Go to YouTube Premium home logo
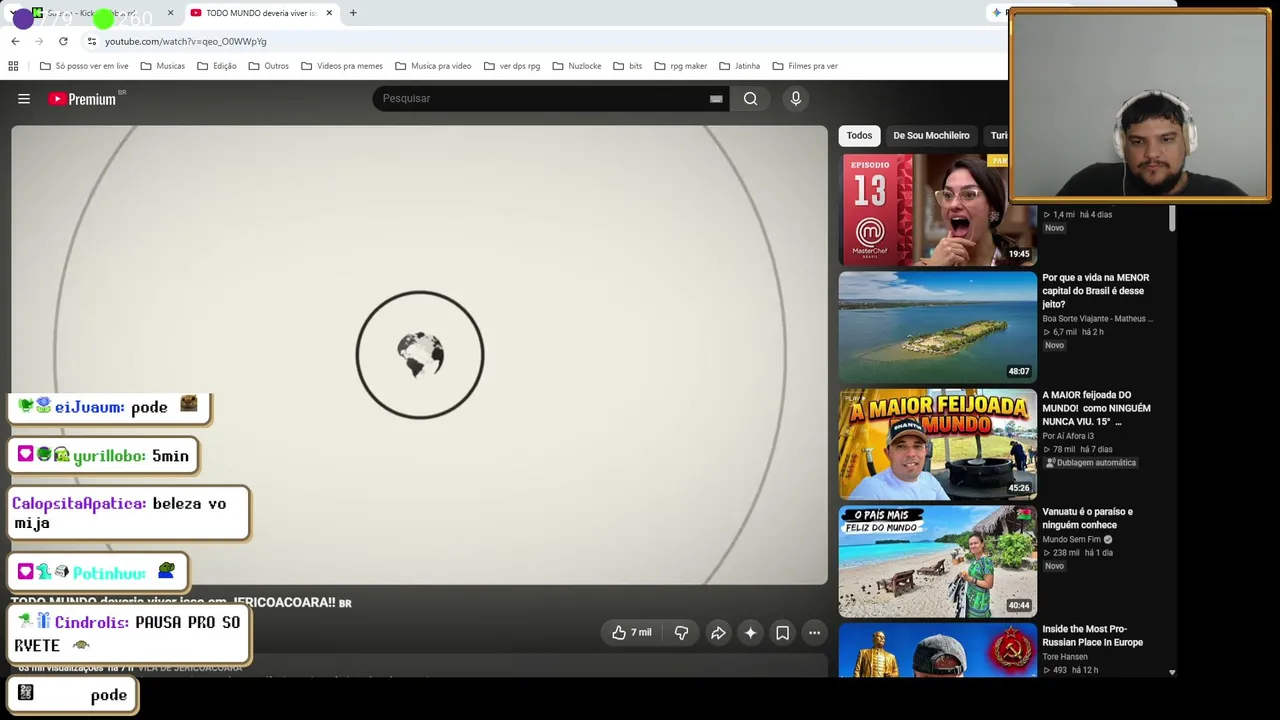 point(82,99)
